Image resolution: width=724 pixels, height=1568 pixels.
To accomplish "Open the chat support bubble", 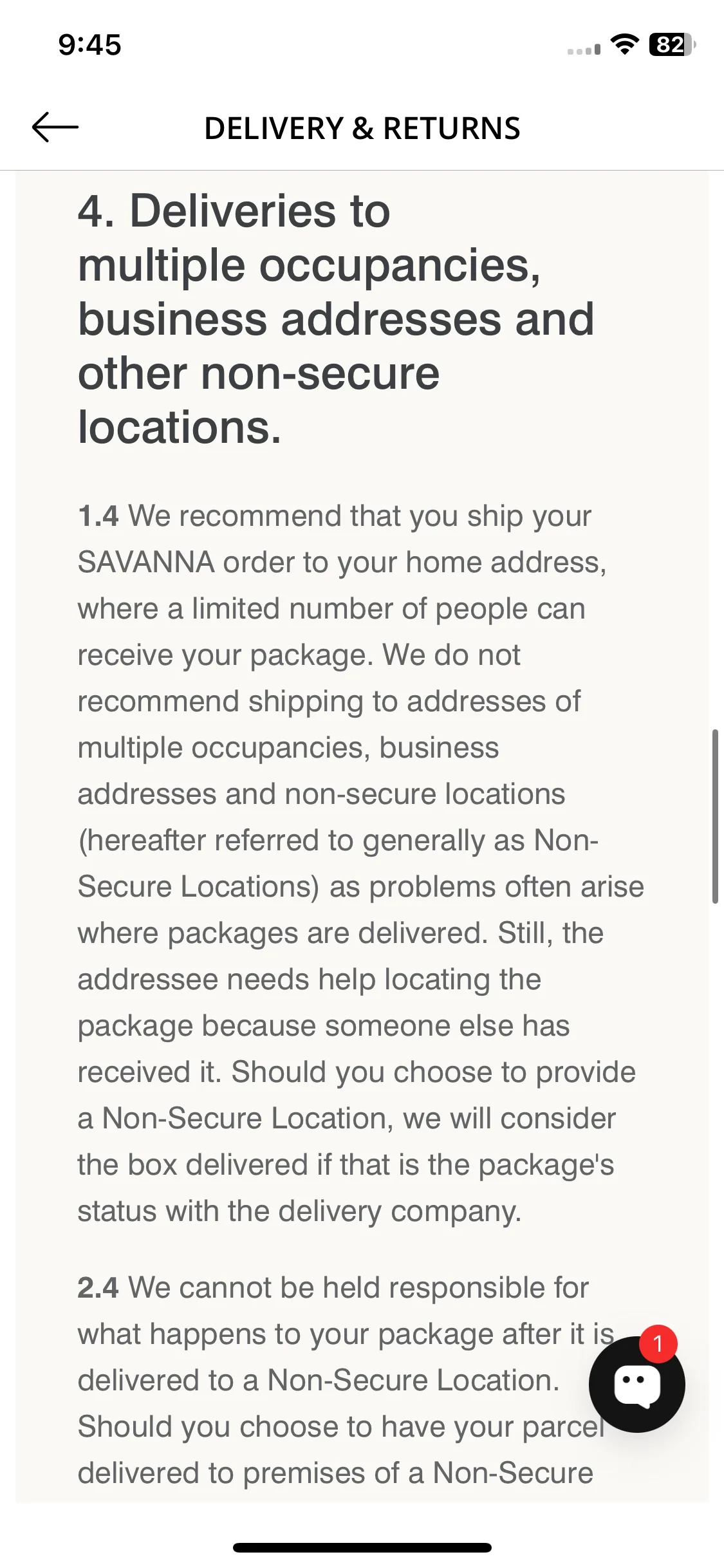I will click(x=636, y=1384).
